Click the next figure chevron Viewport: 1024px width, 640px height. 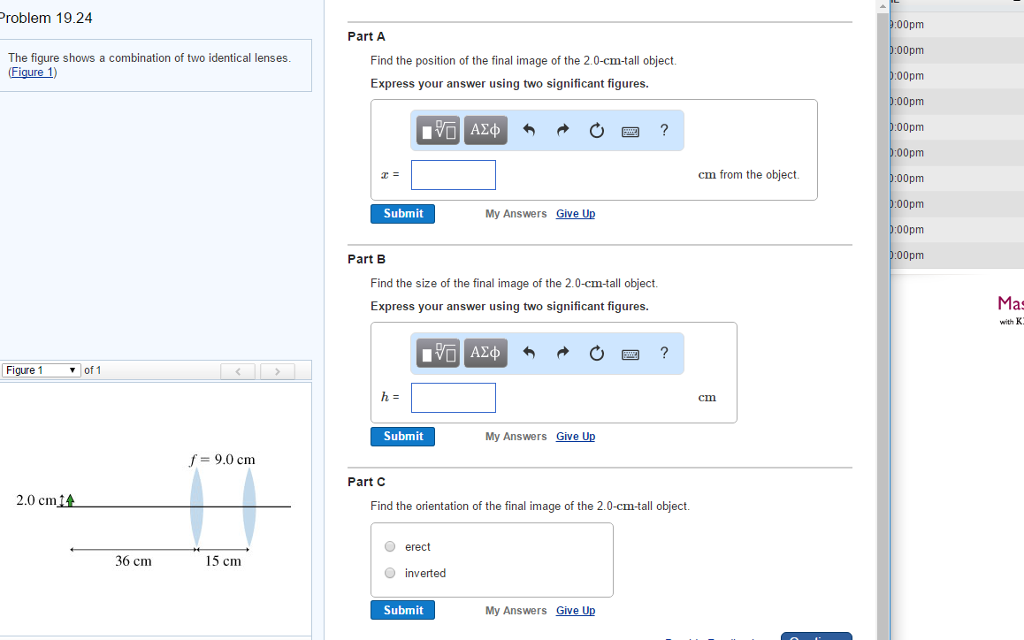tap(276, 370)
